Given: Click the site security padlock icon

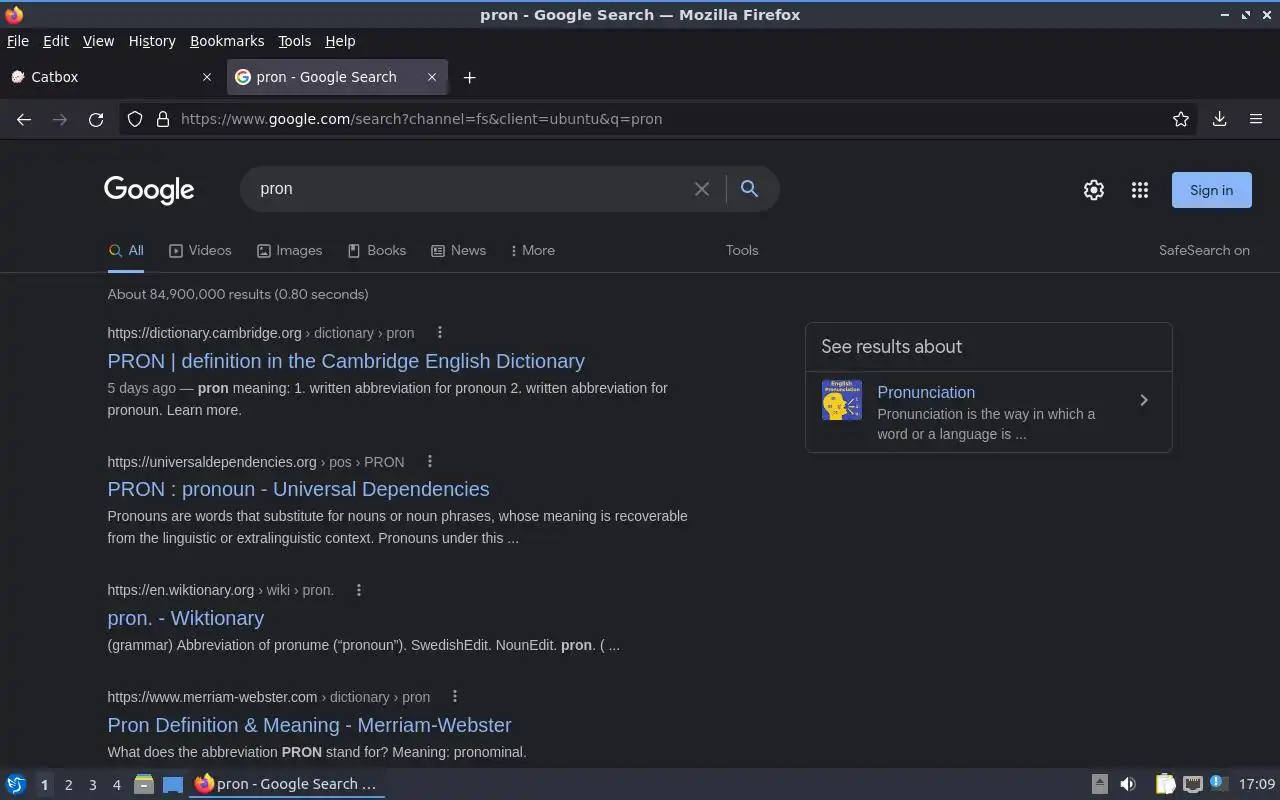Looking at the screenshot, I should [x=163, y=119].
